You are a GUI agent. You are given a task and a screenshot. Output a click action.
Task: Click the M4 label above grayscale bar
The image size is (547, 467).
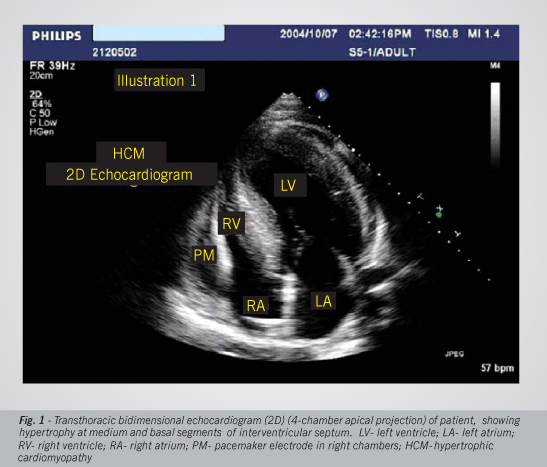pos(495,66)
